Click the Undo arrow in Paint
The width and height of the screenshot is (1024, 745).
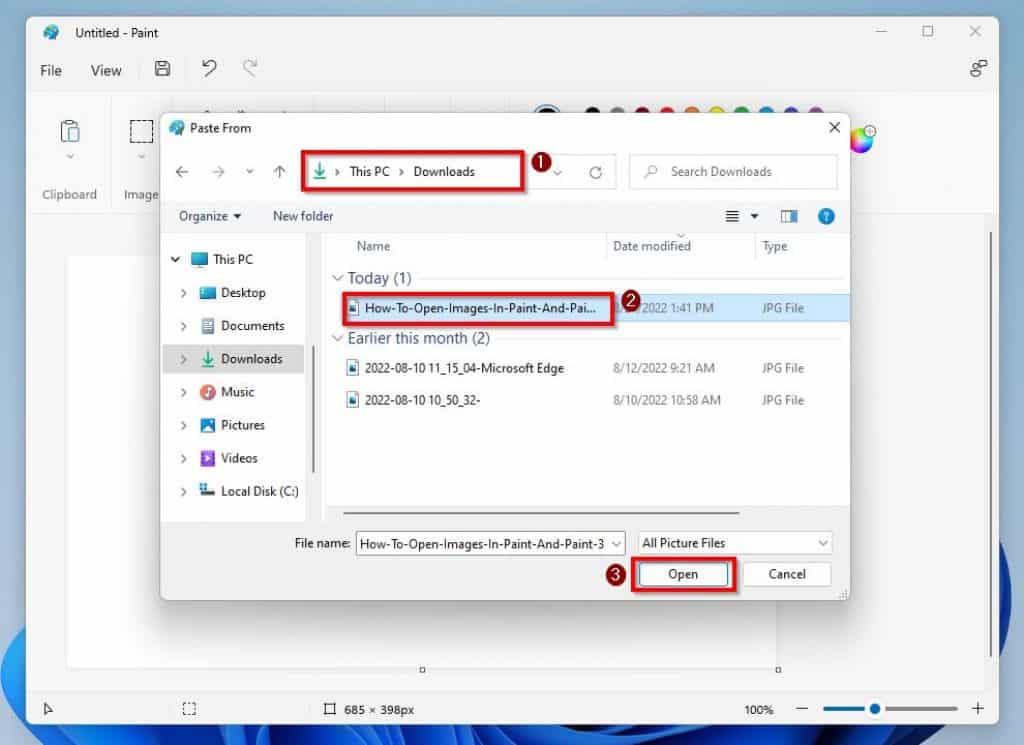[x=209, y=69]
